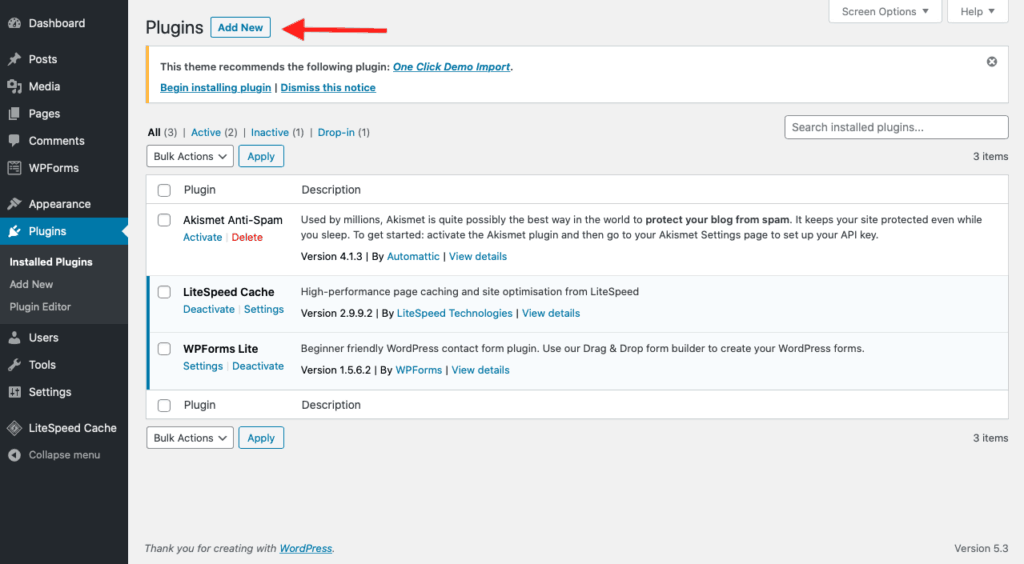The image size is (1024, 564).
Task: Deactivate the WPForms Lite plugin
Action: 258,366
